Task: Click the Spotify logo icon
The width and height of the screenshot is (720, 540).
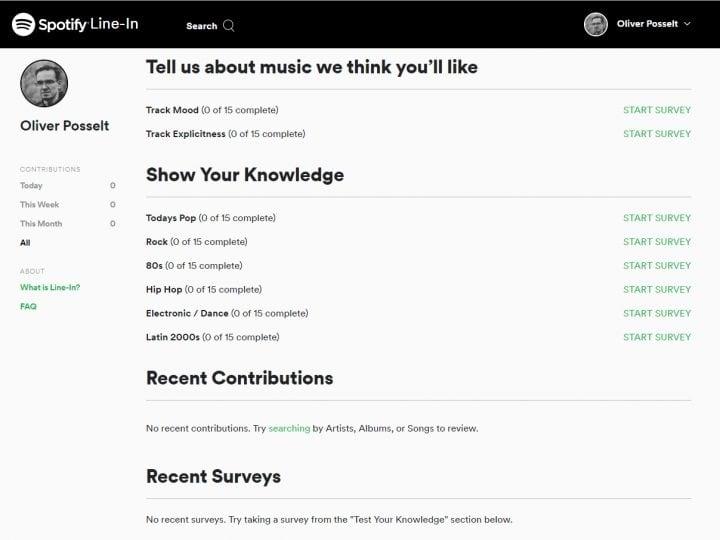Action: coord(24,24)
